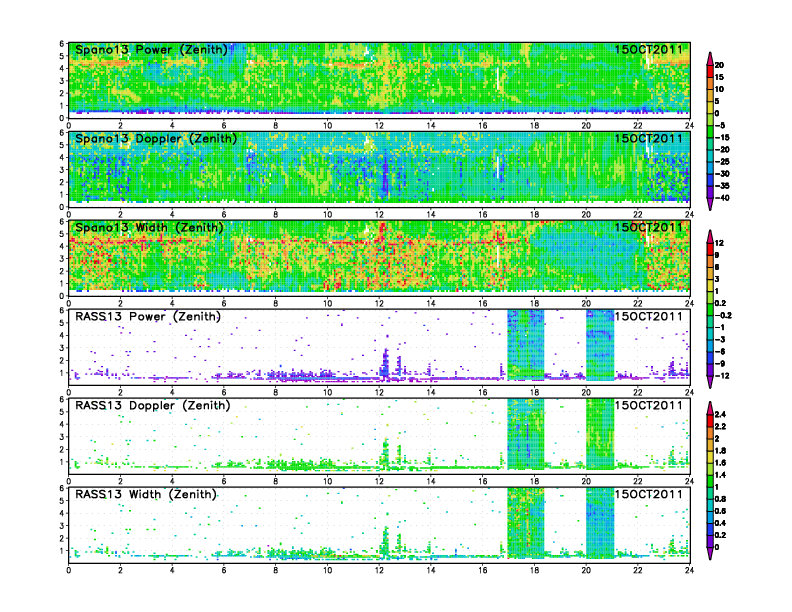Click the '2.2' label on bottom colorbar
This screenshot has height=612, width=792.
click(x=721, y=426)
